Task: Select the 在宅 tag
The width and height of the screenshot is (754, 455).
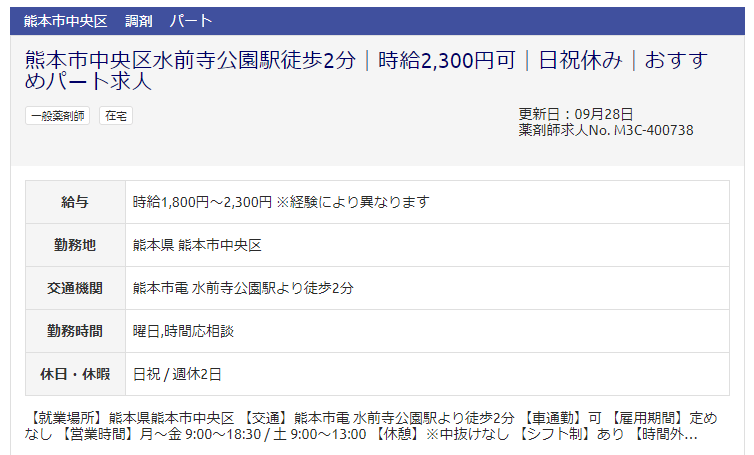Action: 116,116
